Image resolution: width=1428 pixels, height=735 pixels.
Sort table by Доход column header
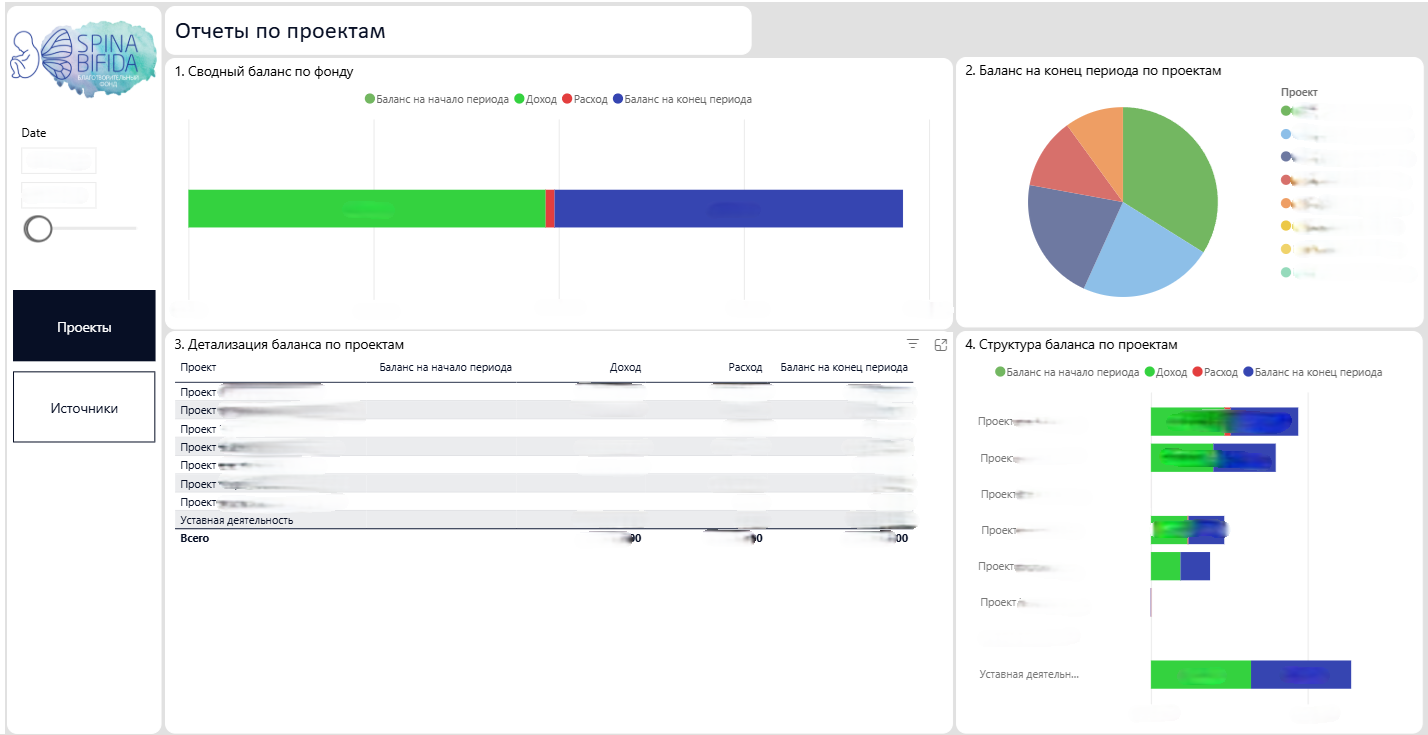pos(625,367)
